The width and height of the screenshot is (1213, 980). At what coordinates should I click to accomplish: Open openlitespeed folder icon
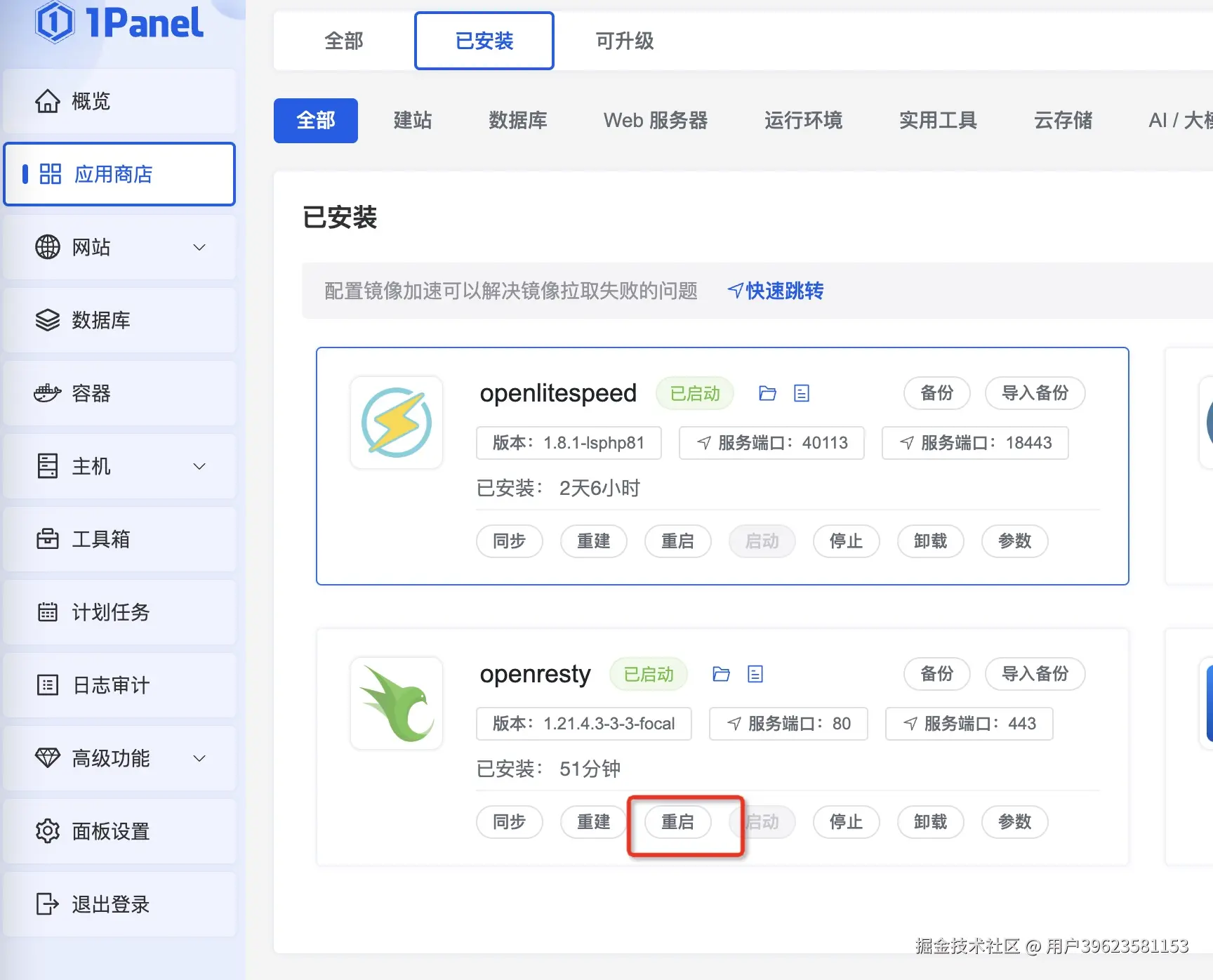[x=767, y=393]
